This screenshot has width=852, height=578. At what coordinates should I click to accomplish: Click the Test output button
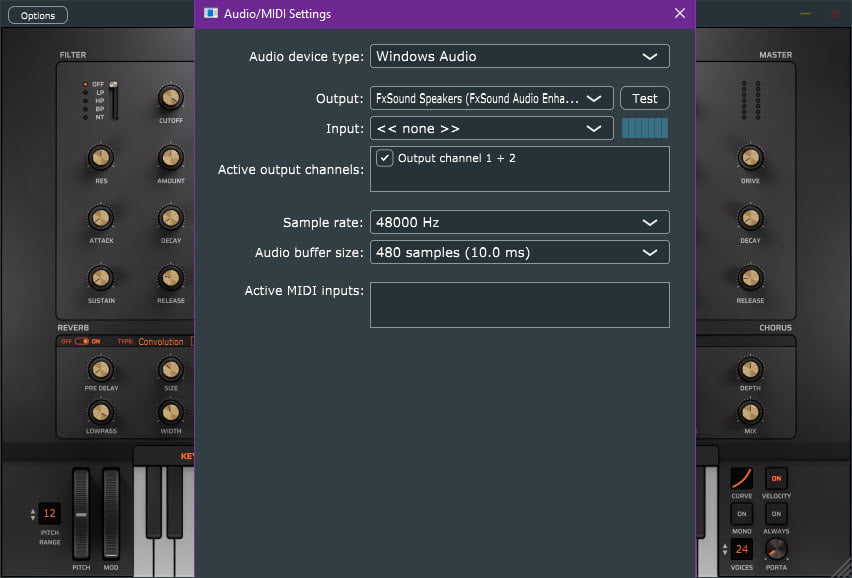pos(644,98)
